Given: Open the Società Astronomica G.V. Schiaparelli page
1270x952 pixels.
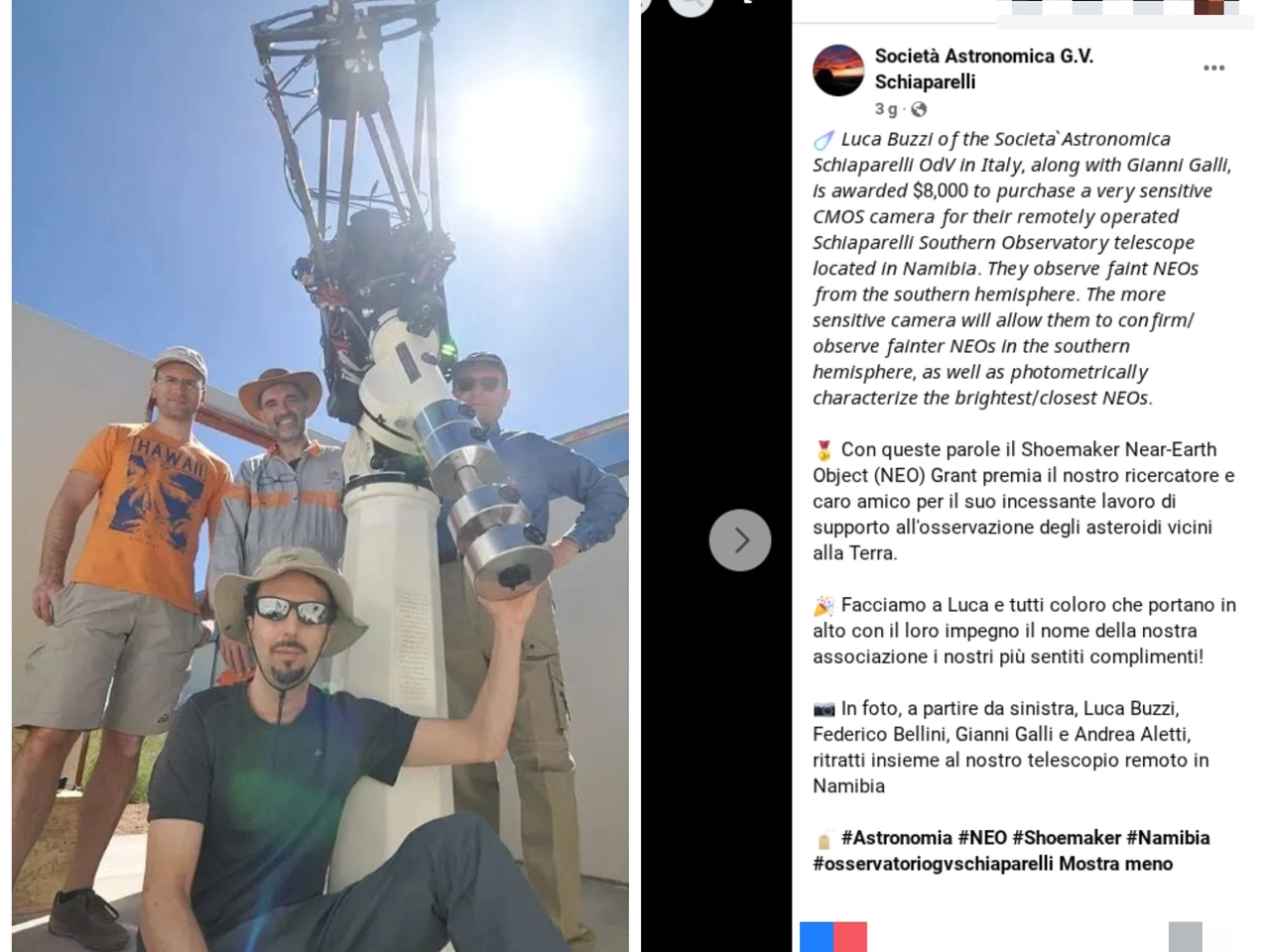Looking at the screenshot, I should (x=983, y=69).
